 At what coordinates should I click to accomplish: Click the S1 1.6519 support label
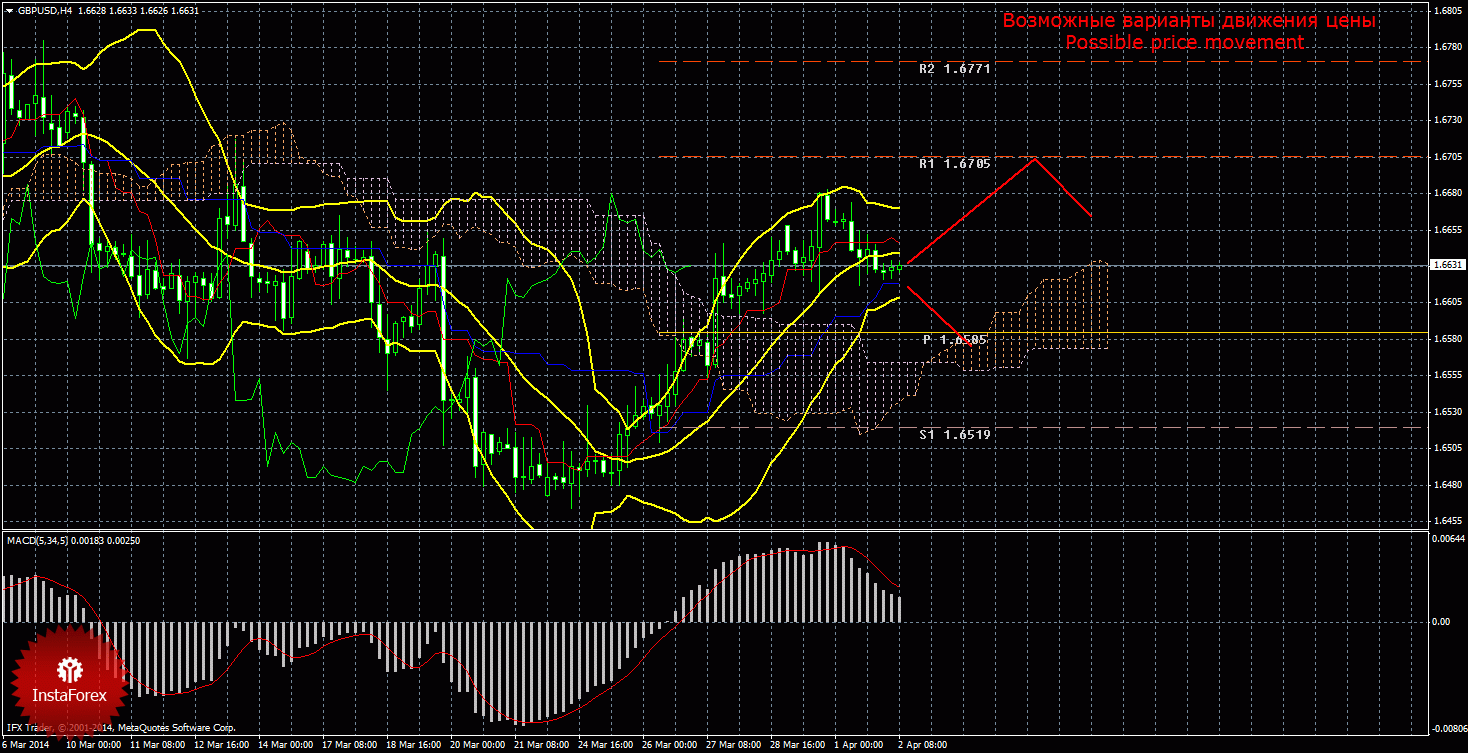(x=954, y=434)
